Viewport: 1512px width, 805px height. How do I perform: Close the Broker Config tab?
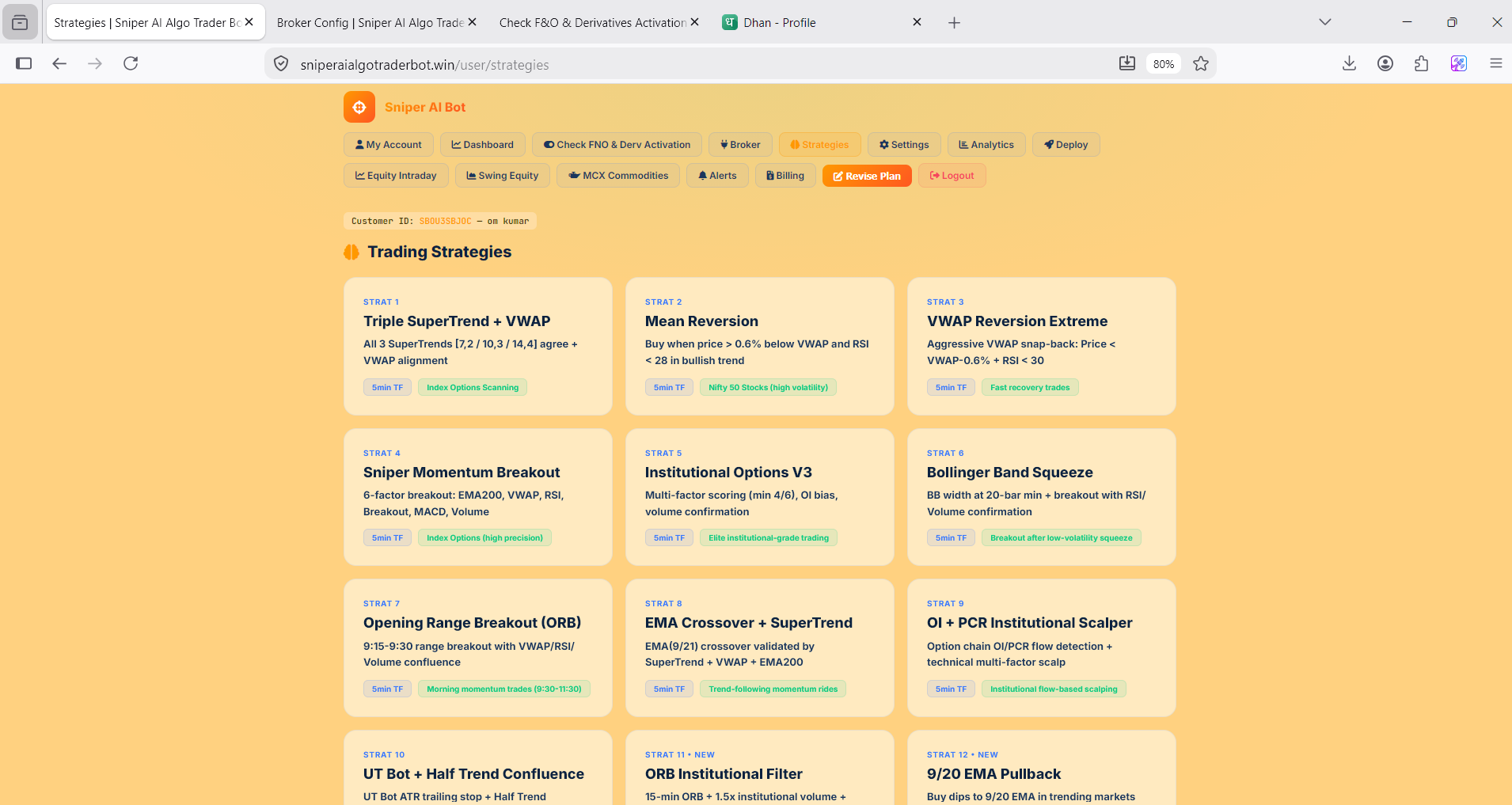[472, 22]
